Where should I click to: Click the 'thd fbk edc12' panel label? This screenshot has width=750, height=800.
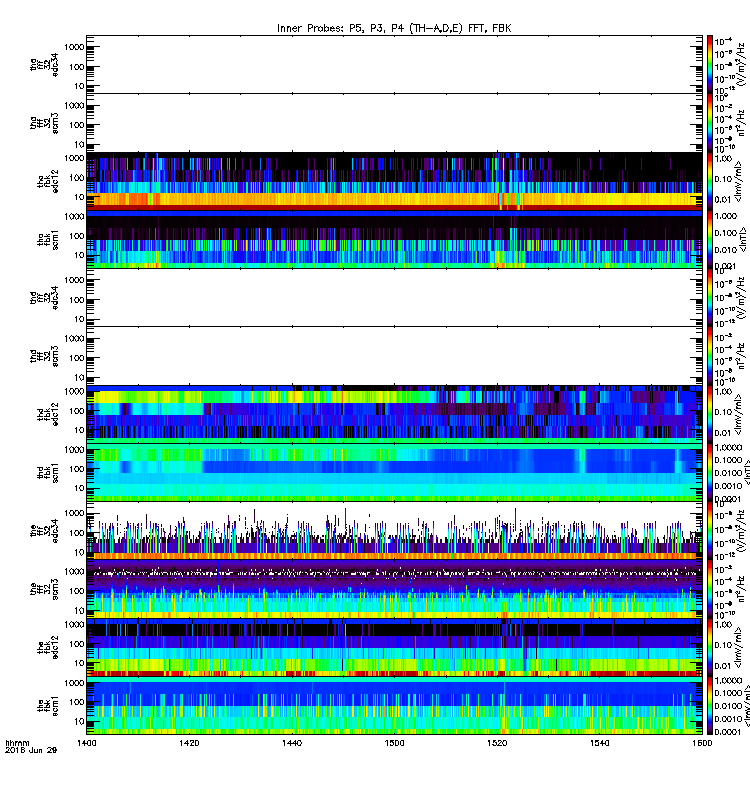48,414
